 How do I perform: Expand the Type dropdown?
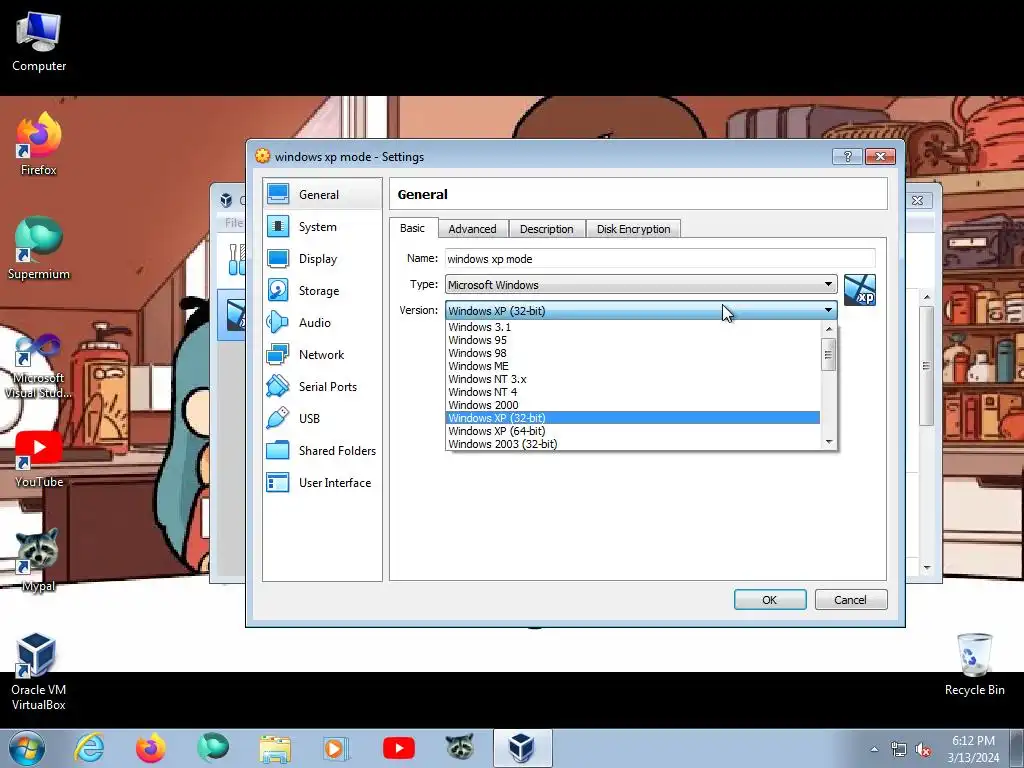tap(641, 285)
